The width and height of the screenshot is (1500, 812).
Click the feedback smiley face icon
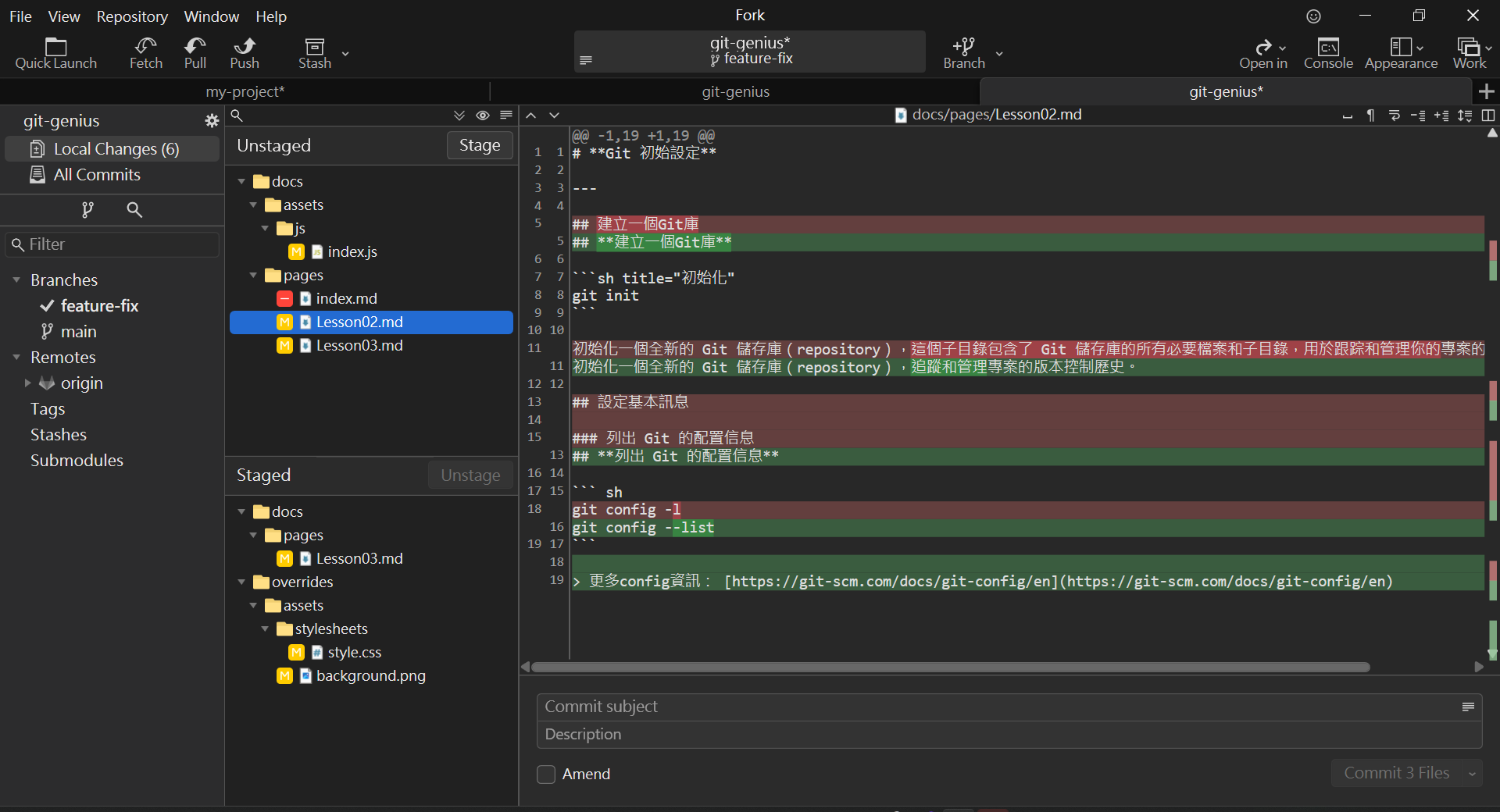(1314, 16)
